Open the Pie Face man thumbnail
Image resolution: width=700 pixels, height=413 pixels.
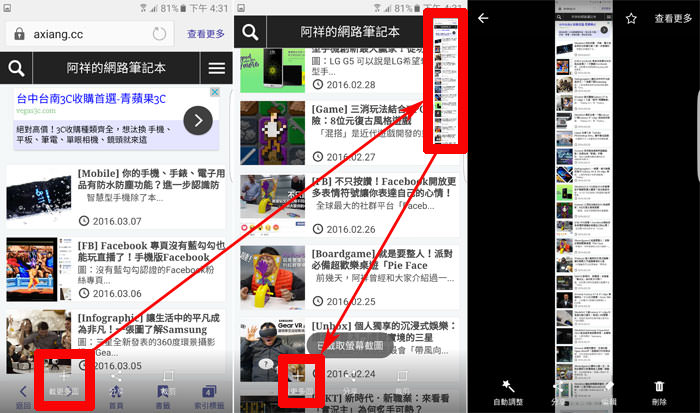pyautogui.click(x=272, y=278)
